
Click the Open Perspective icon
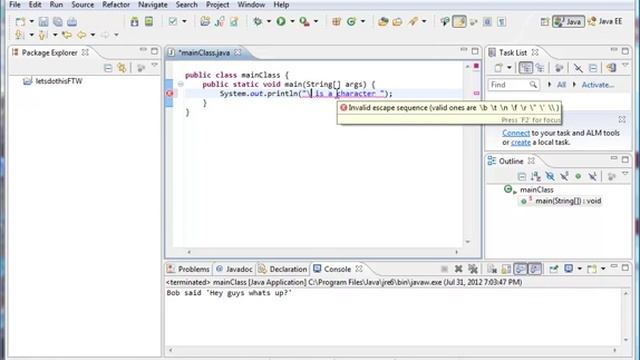(x=544, y=22)
